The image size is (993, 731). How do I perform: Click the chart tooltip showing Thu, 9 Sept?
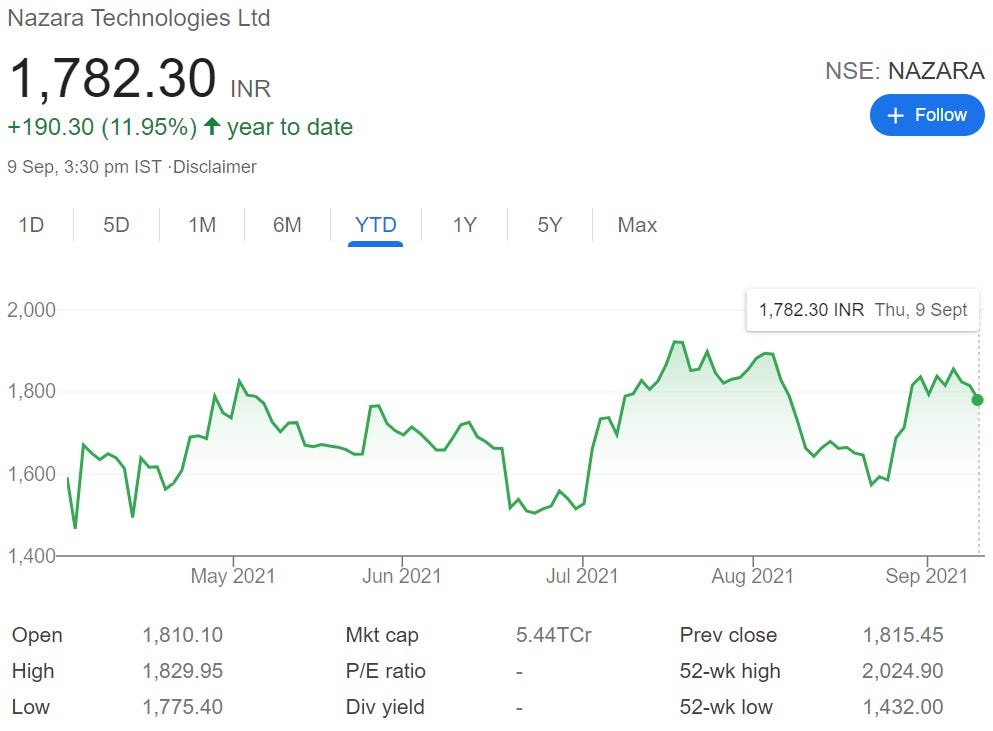tap(863, 310)
